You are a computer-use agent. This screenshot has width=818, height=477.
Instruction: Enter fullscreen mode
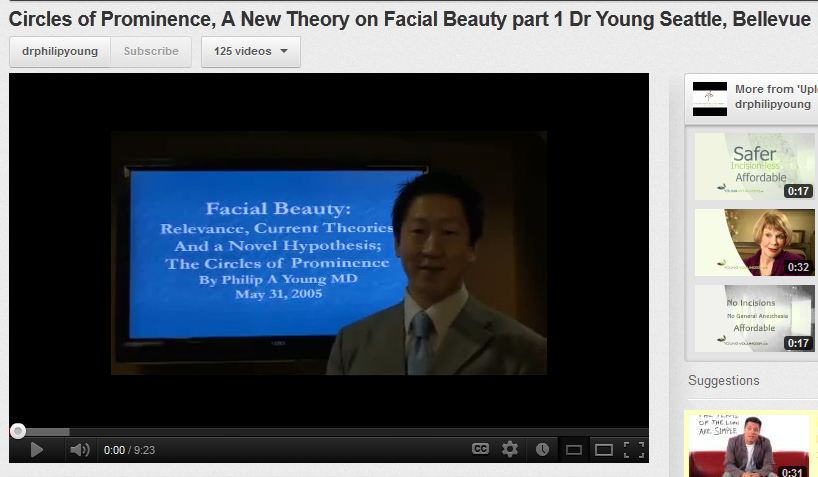pyautogui.click(x=633, y=450)
